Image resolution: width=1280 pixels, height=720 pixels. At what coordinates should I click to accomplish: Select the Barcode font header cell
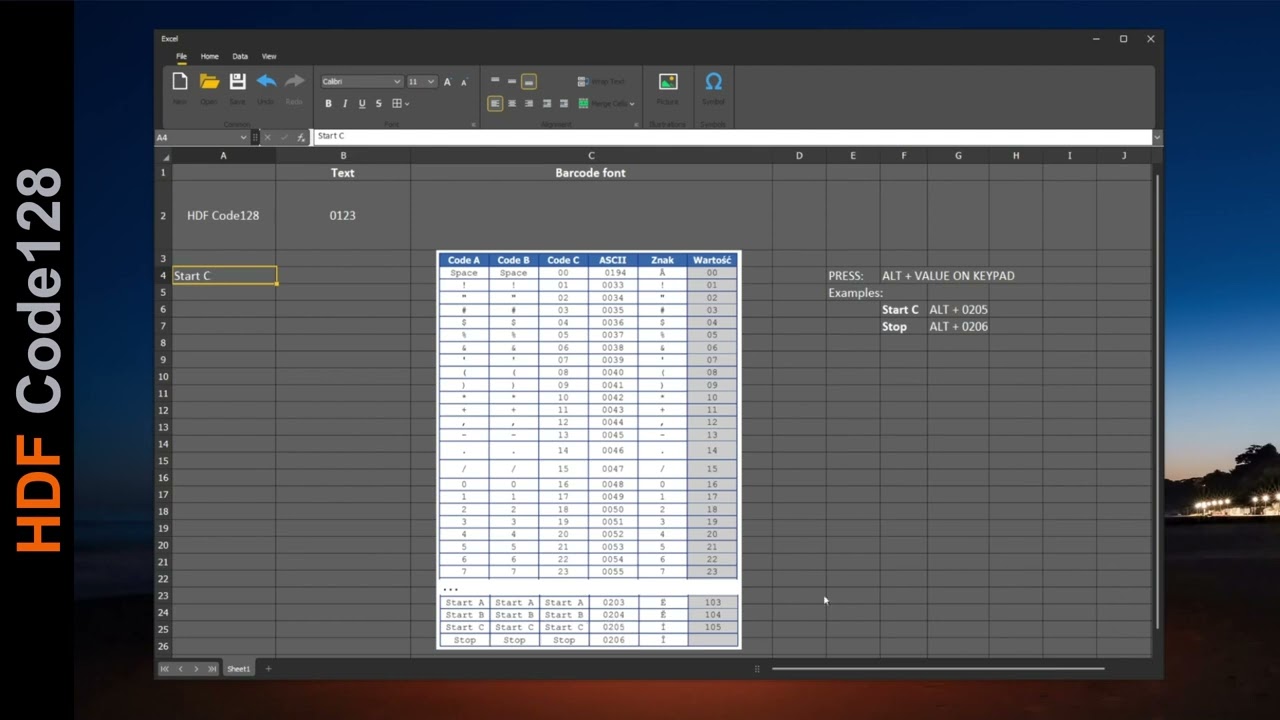click(591, 173)
